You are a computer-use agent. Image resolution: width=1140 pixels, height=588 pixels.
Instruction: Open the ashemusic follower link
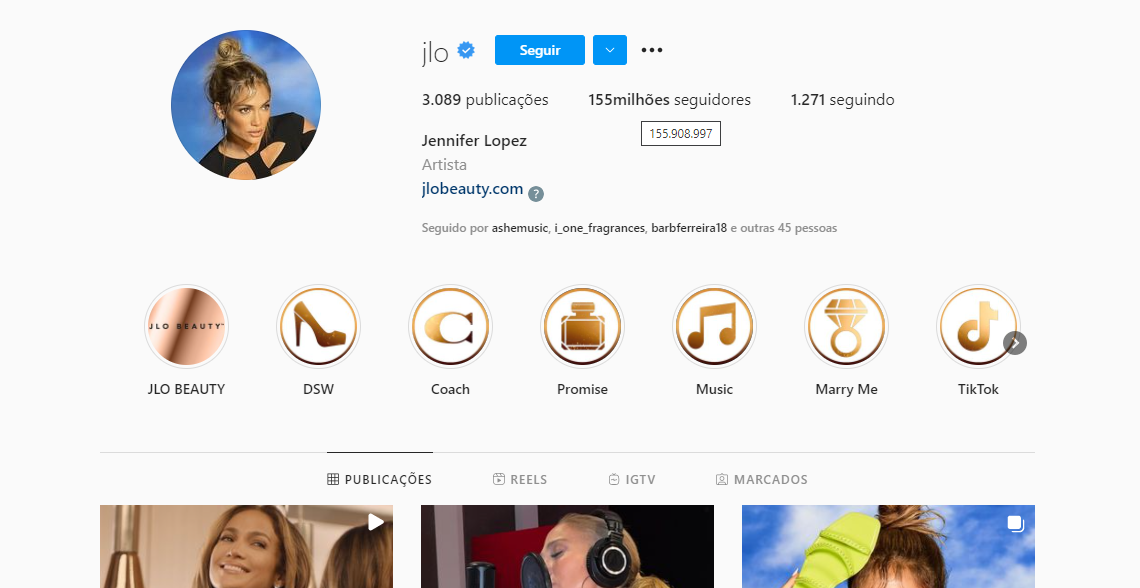tap(519, 228)
